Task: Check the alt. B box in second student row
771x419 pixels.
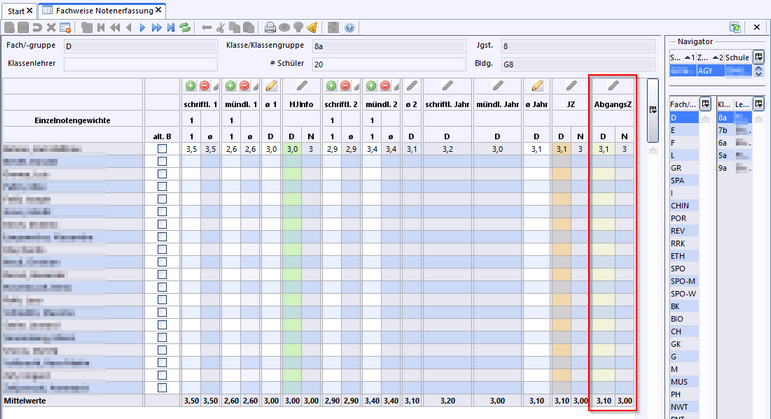Action: [162, 161]
